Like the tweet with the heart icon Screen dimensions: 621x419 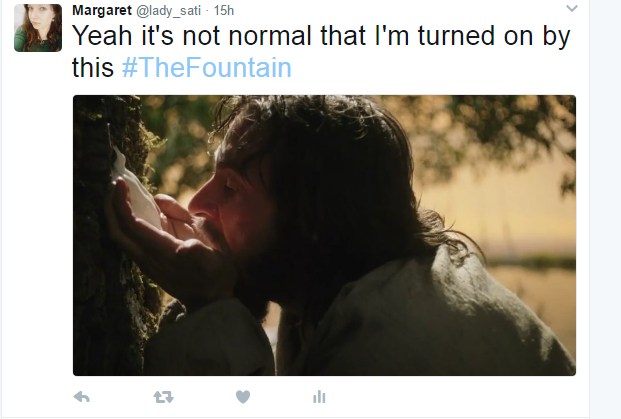(243, 396)
